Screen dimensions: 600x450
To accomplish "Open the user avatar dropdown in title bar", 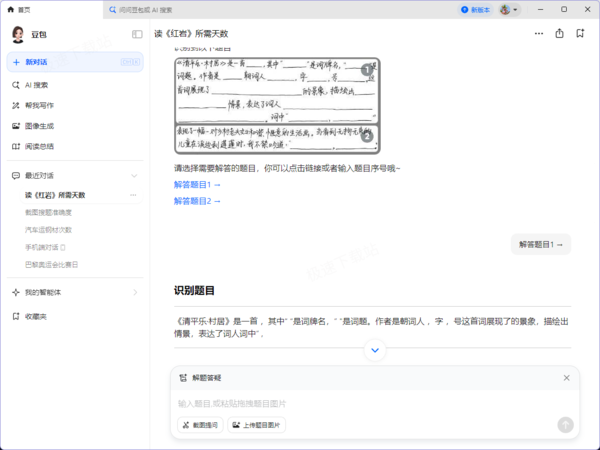I will point(509,10).
